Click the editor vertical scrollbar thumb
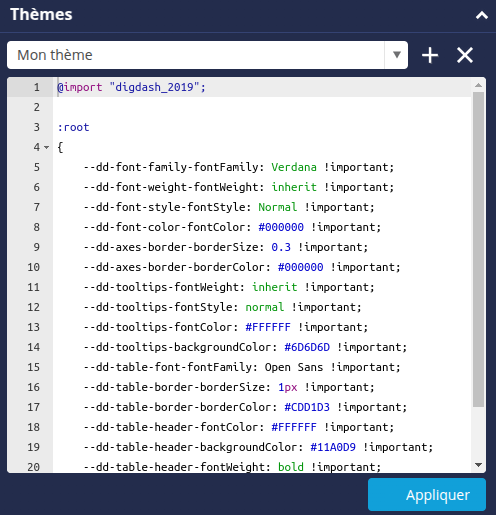 (478, 249)
